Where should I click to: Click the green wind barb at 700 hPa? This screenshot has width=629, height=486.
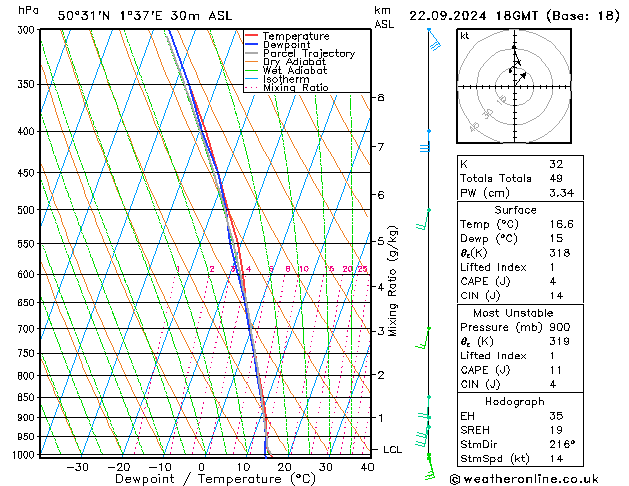coord(423,338)
